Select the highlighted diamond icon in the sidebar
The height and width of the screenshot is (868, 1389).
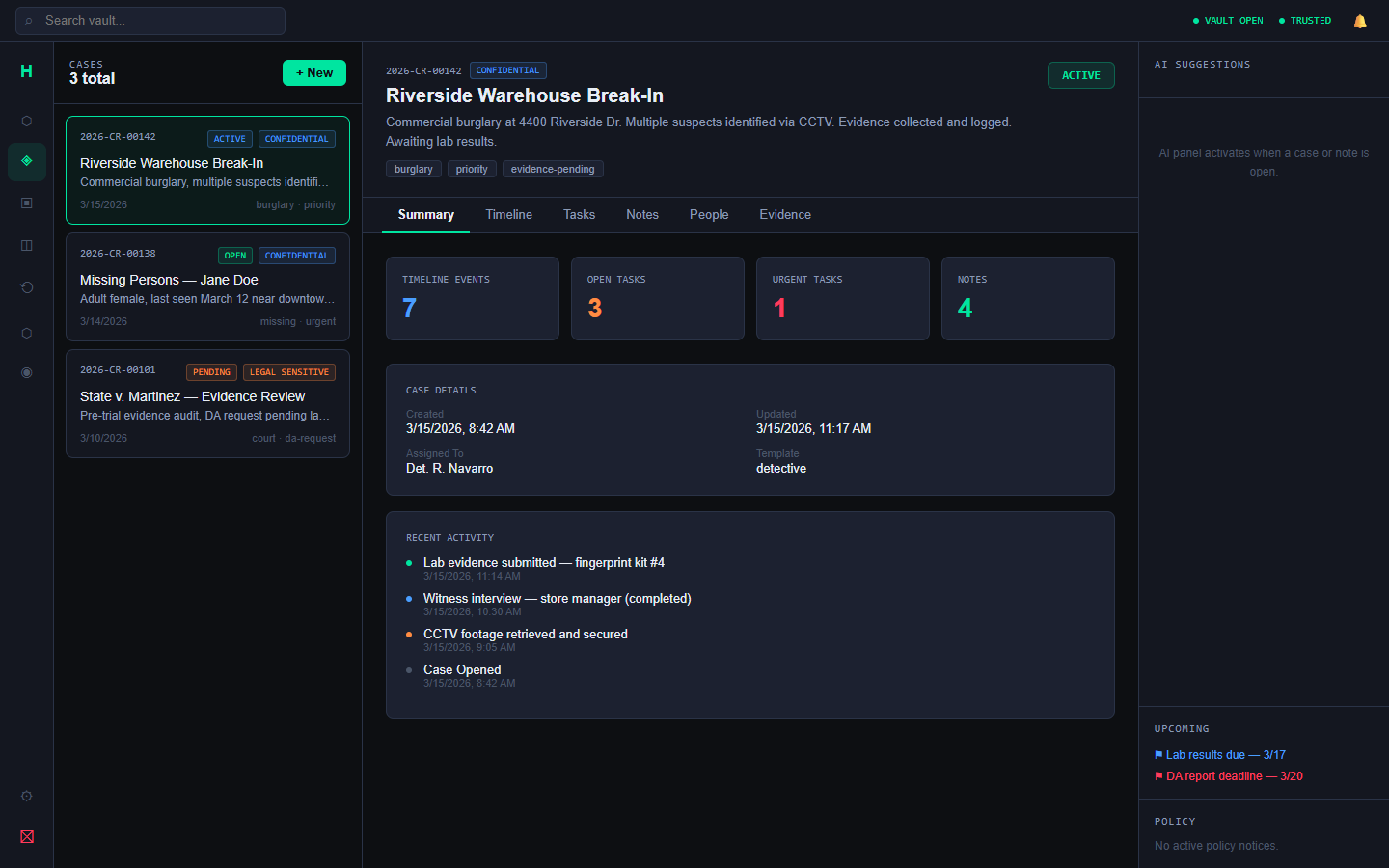[x=27, y=161]
